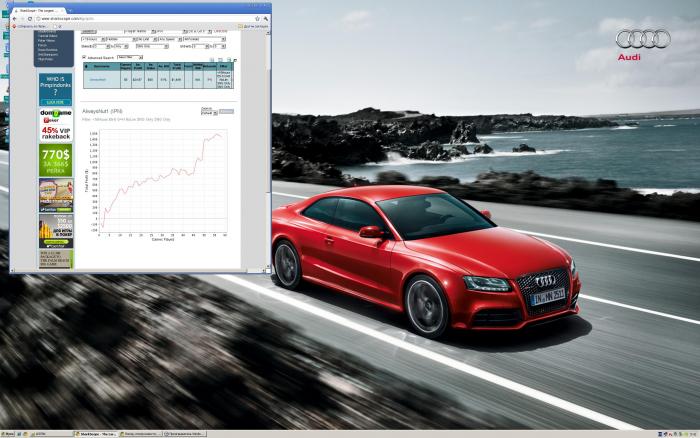Viewport: 700px width, 438px height.
Task: Click the gray button beside the Default dropdown
Action: click(x=226, y=112)
